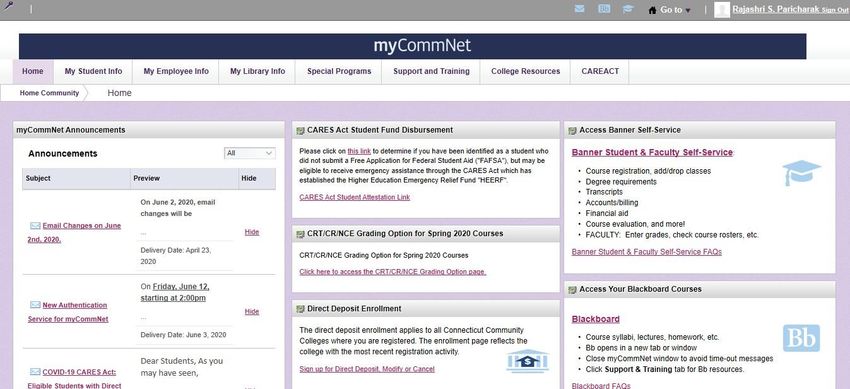
Task: Open Email Changes on June 2nd announcement
Action: 75,232
